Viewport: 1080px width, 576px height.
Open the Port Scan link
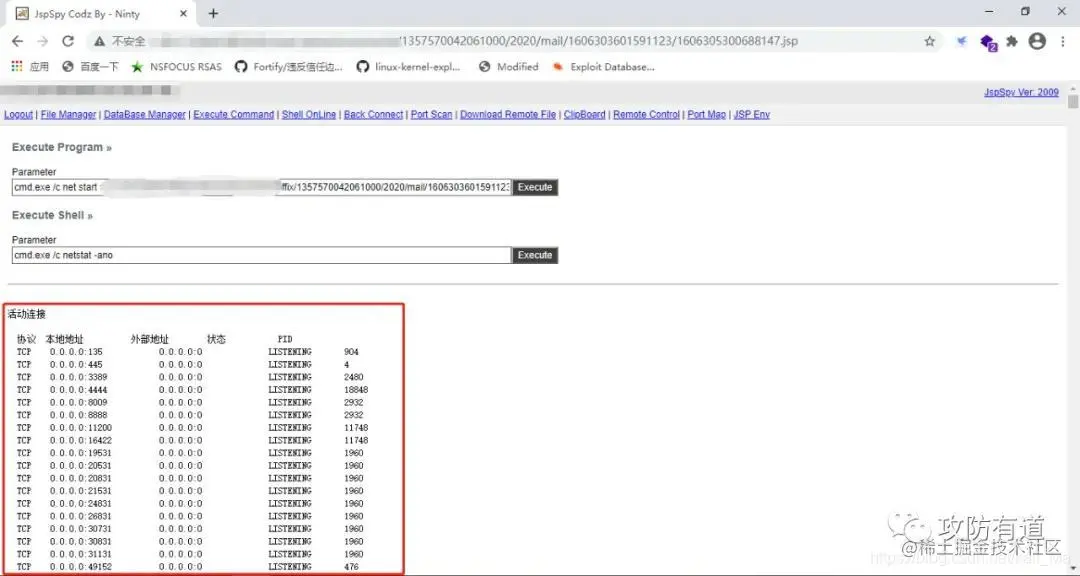(432, 114)
